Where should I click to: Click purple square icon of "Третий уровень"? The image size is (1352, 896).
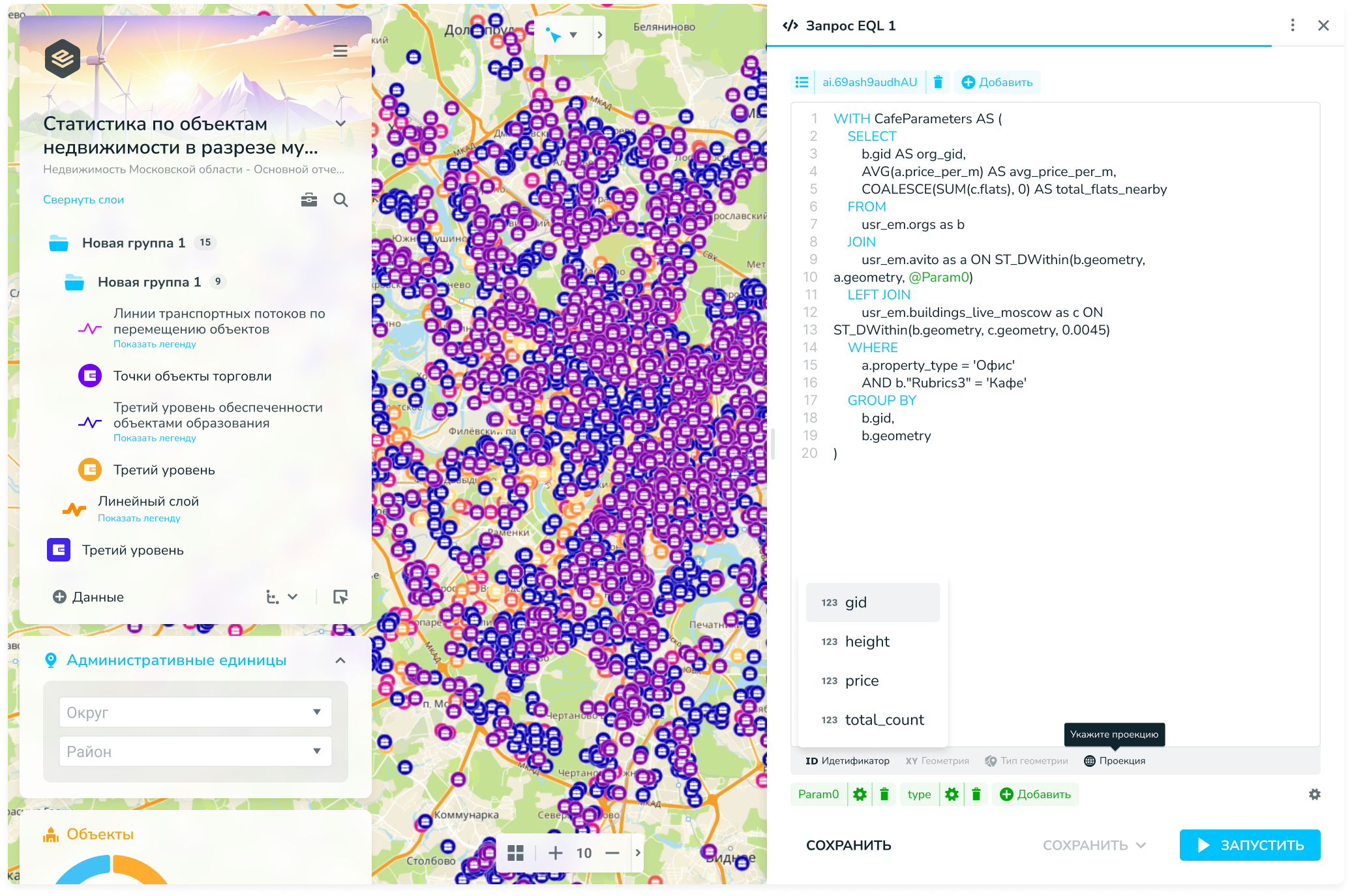click(x=59, y=550)
